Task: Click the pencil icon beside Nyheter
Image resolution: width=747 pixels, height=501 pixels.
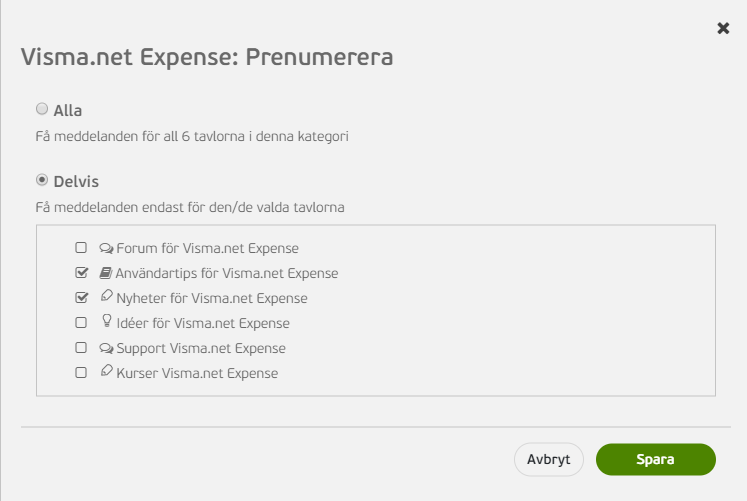Action: 107,296
